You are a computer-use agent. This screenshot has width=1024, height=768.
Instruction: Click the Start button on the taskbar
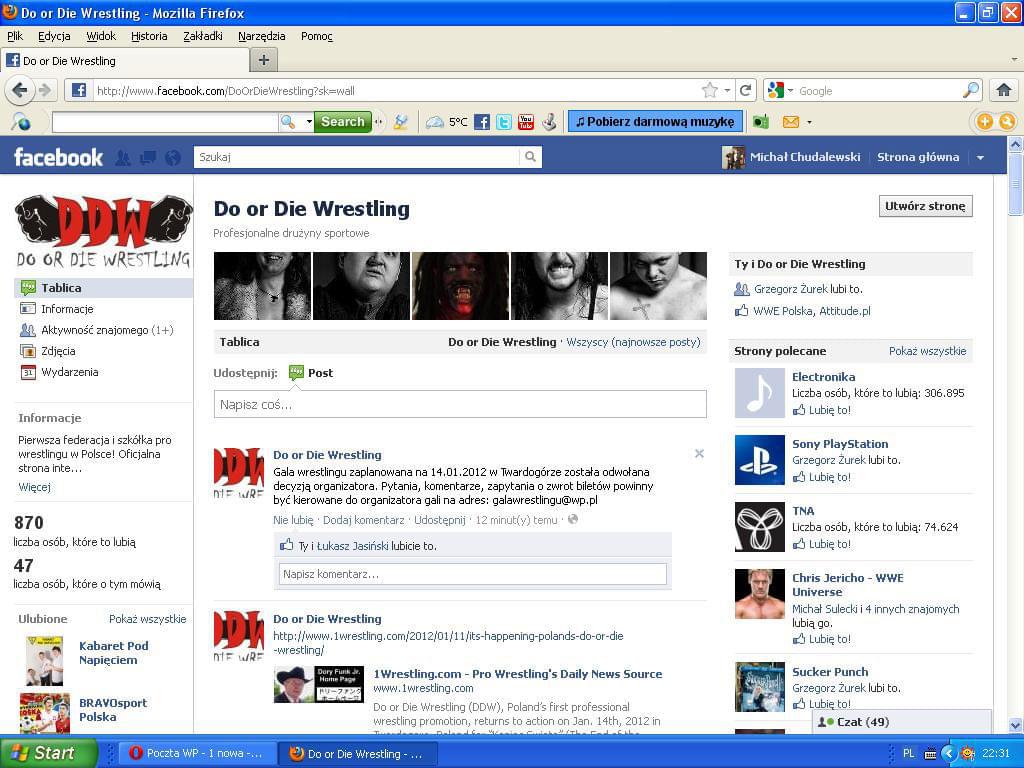pos(48,753)
